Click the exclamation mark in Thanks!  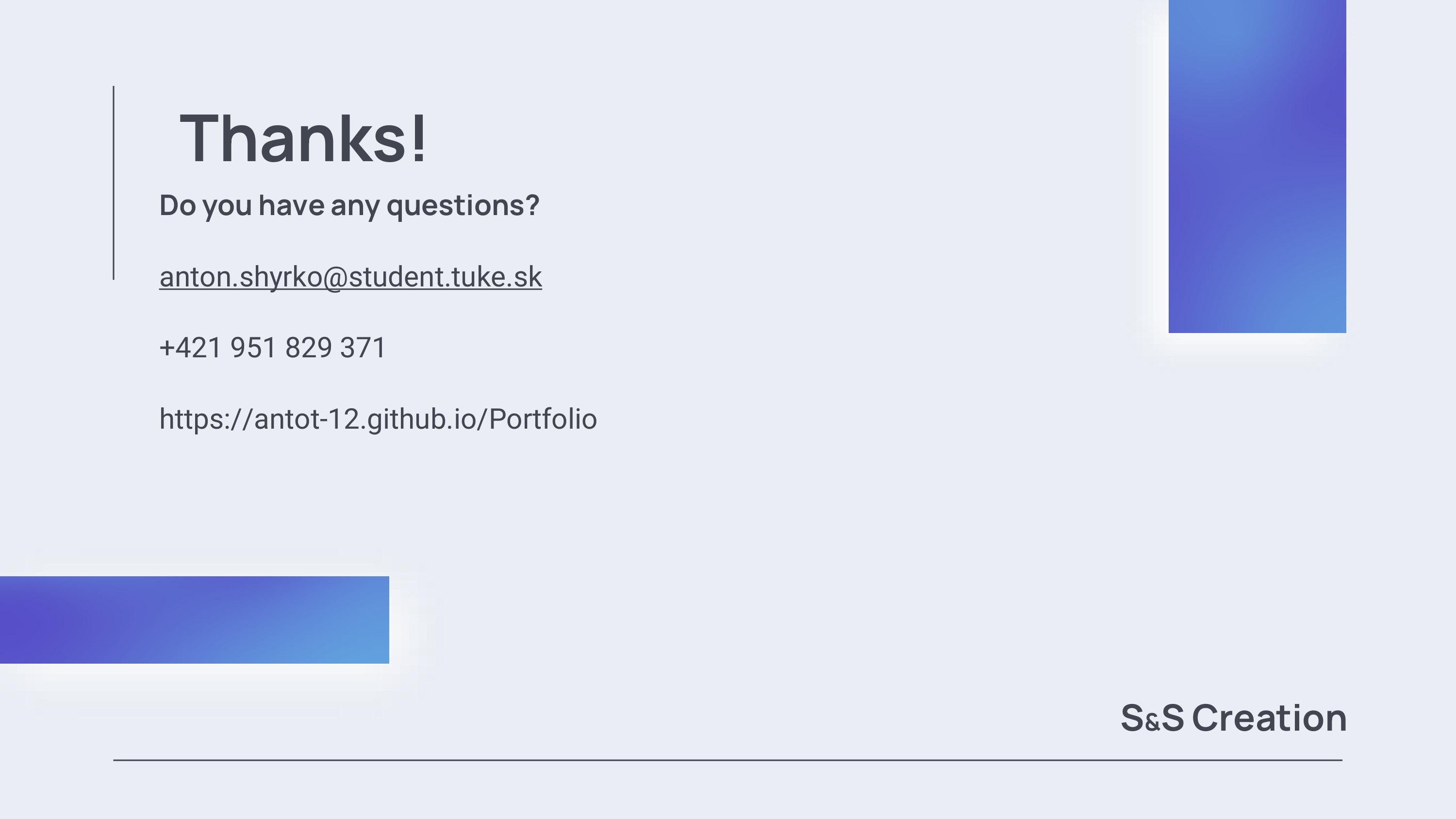[419, 137]
